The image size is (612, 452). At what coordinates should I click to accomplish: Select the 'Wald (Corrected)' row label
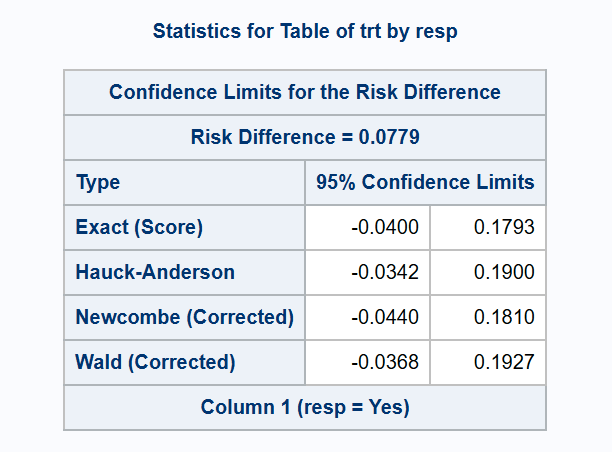pos(155,363)
